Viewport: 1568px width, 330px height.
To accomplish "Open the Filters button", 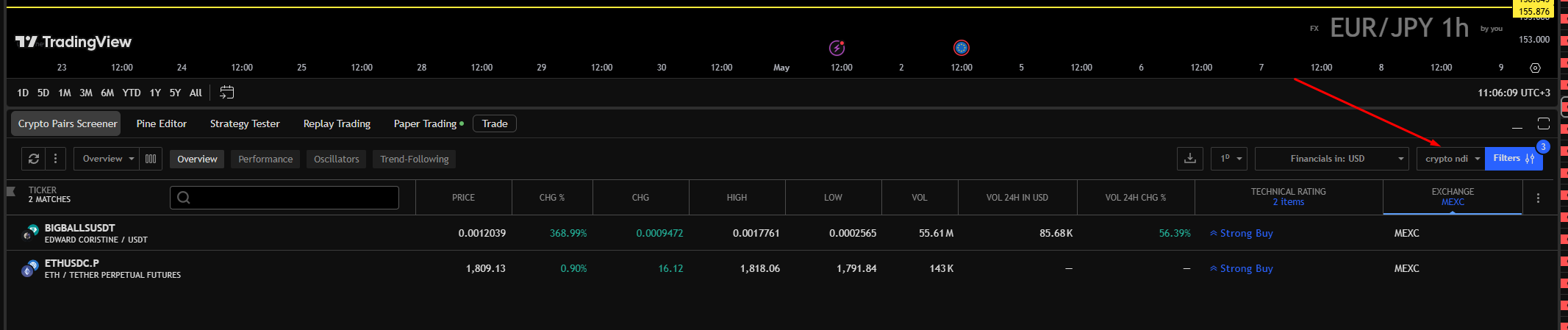I will (x=1514, y=159).
